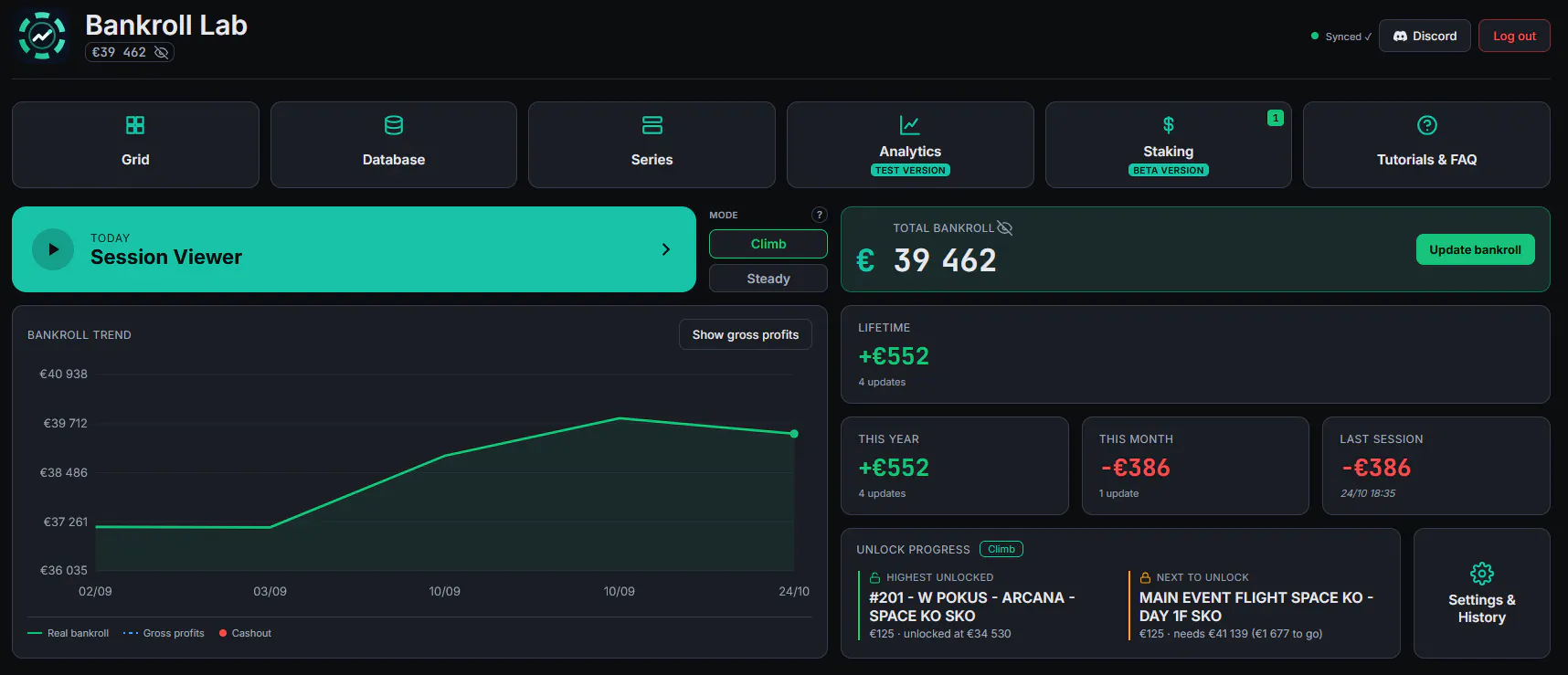Click the 24/10 18:35 session timestamp
The image size is (1568, 675).
click(1368, 493)
